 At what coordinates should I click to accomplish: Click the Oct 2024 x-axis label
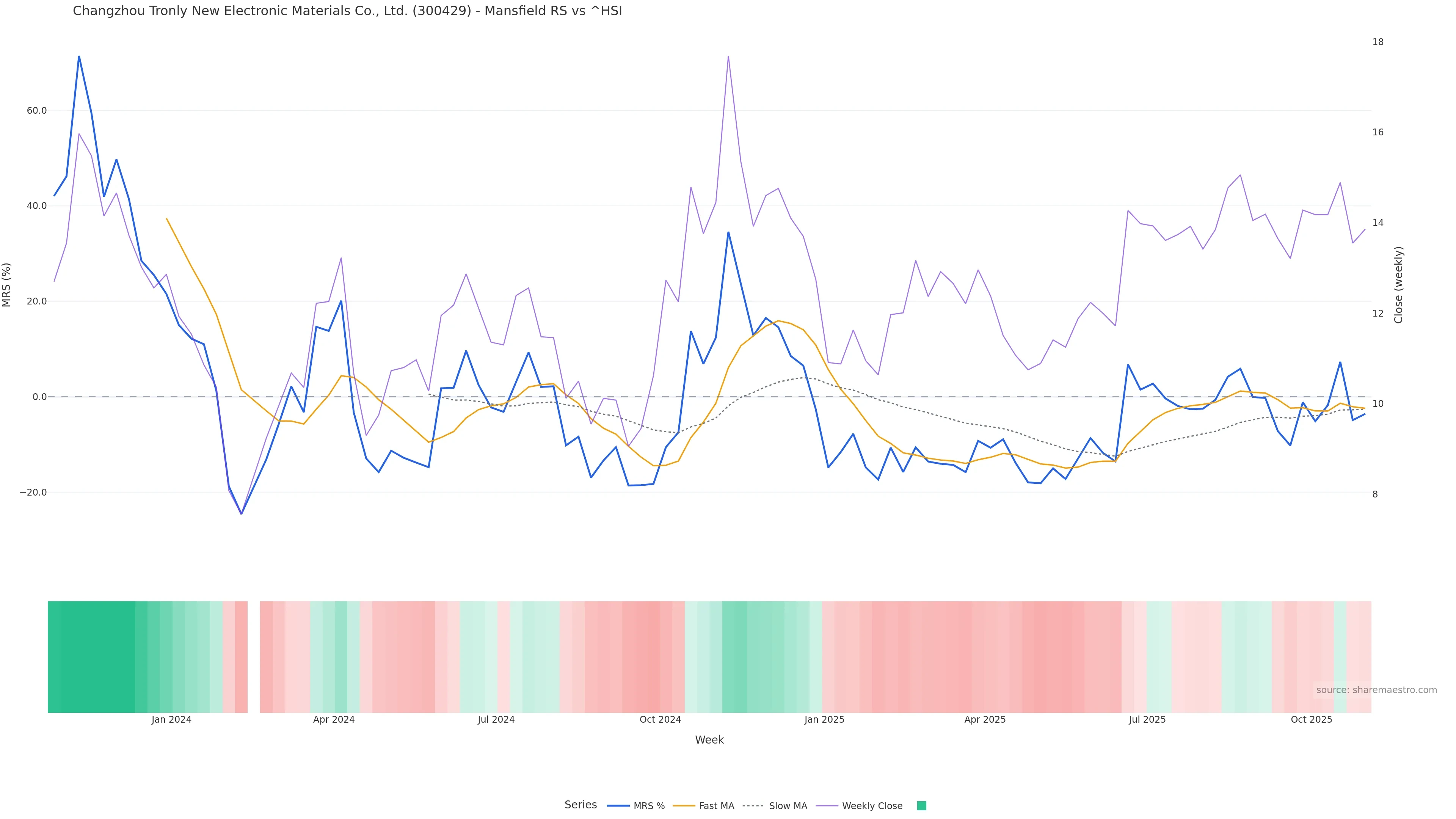pyautogui.click(x=660, y=720)
